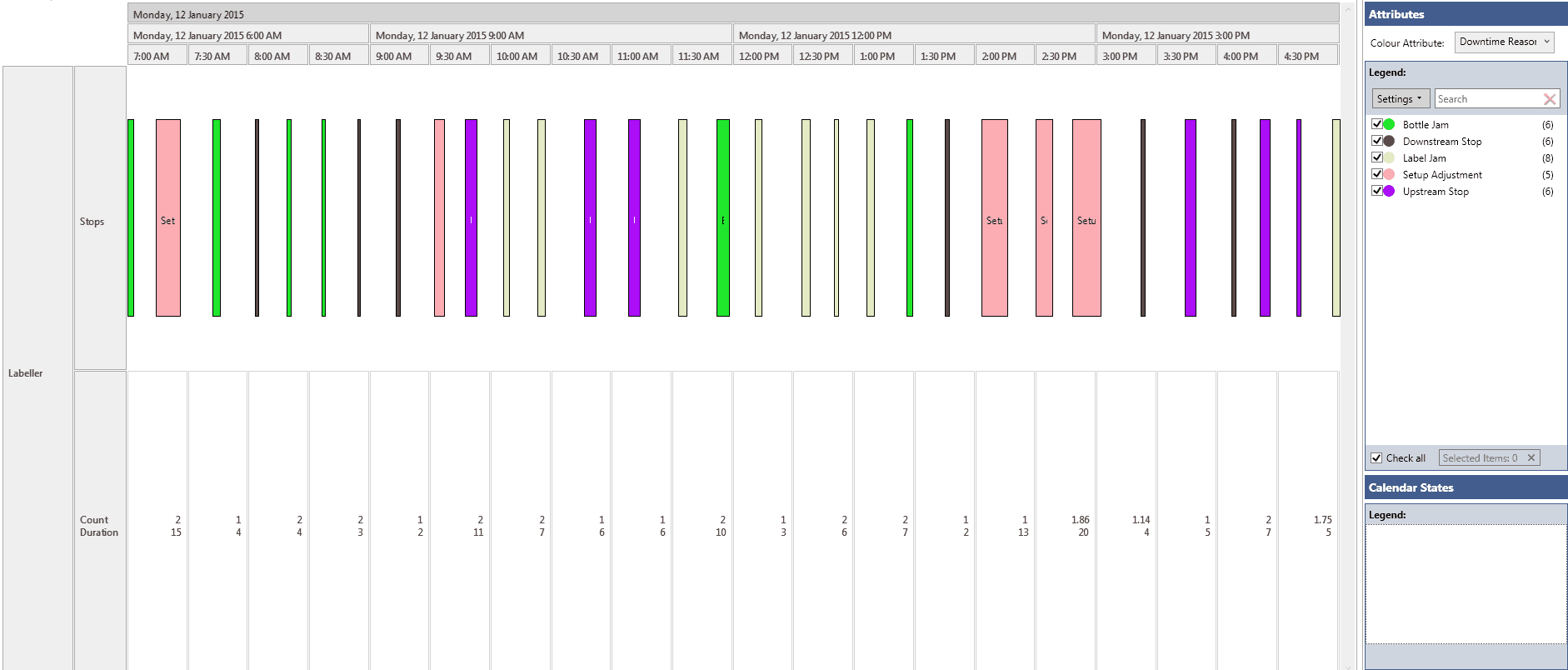The width and height of the screenshot is (1568, 670).
Task: Uncheck the Bottle Jam checkbox
Action: pyautogui.click(x=1376, y=124)
